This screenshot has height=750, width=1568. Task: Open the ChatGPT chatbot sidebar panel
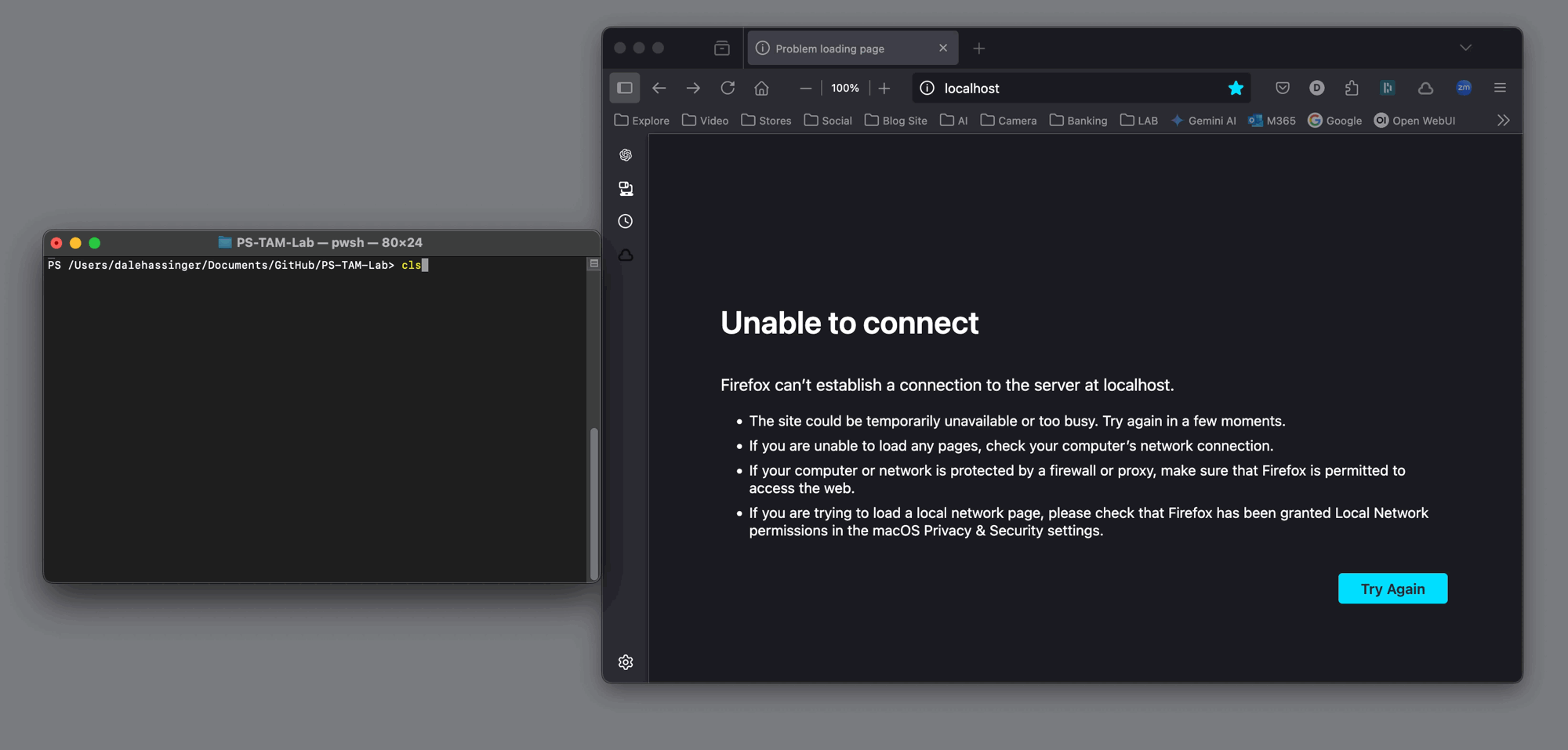pyautogui.click(x=626, y=155)
